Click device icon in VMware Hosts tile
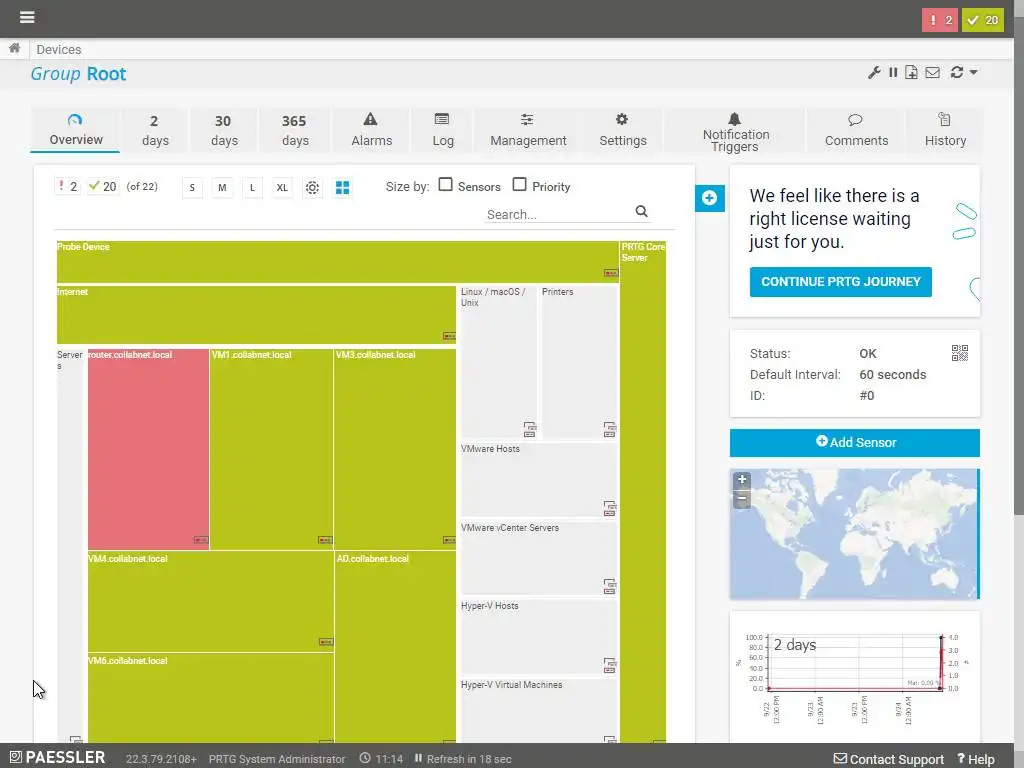 point(609,508)
